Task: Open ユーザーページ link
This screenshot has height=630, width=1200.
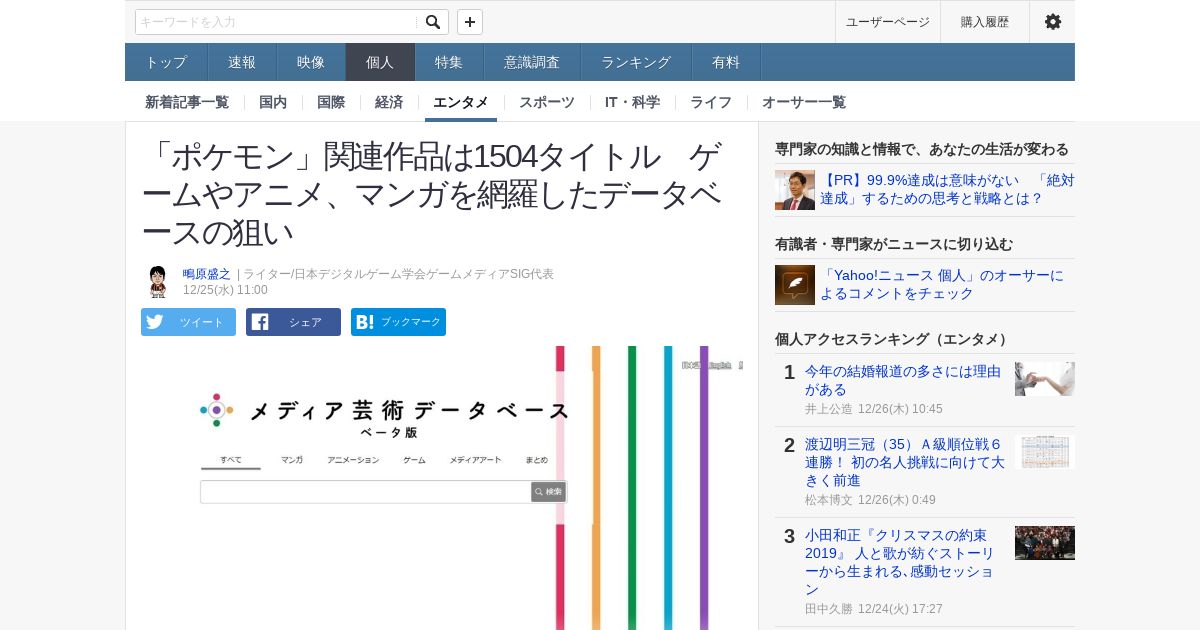Action: tap(888, 22)
